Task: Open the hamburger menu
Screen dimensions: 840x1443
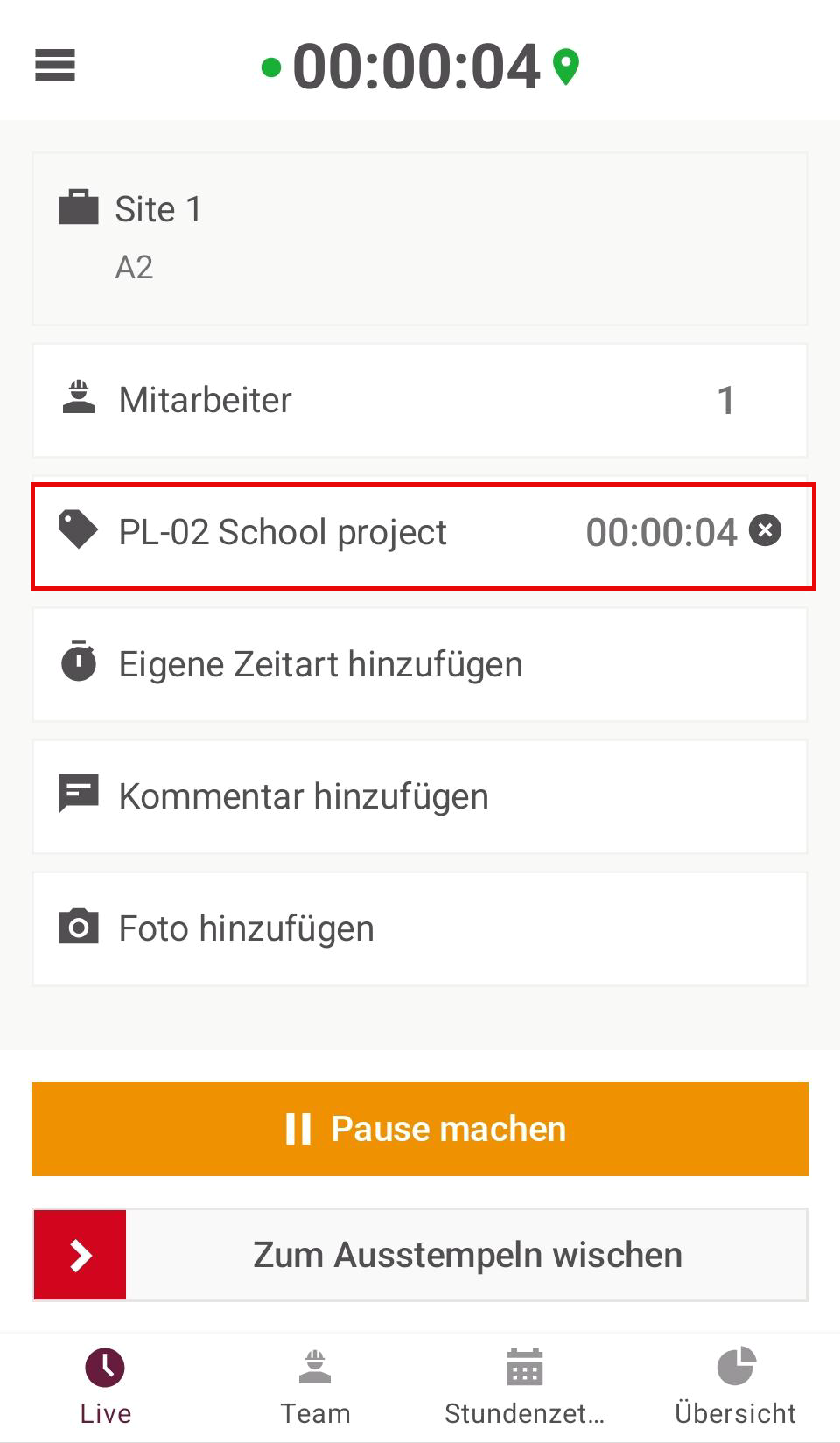Action: pos(55,65)
